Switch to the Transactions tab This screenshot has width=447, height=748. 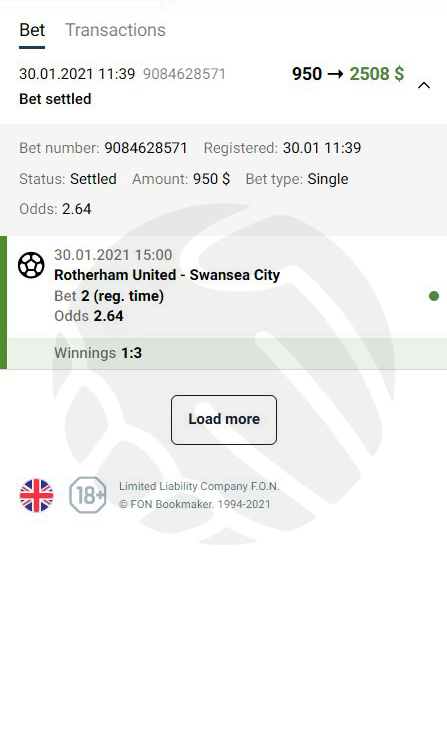115,30
